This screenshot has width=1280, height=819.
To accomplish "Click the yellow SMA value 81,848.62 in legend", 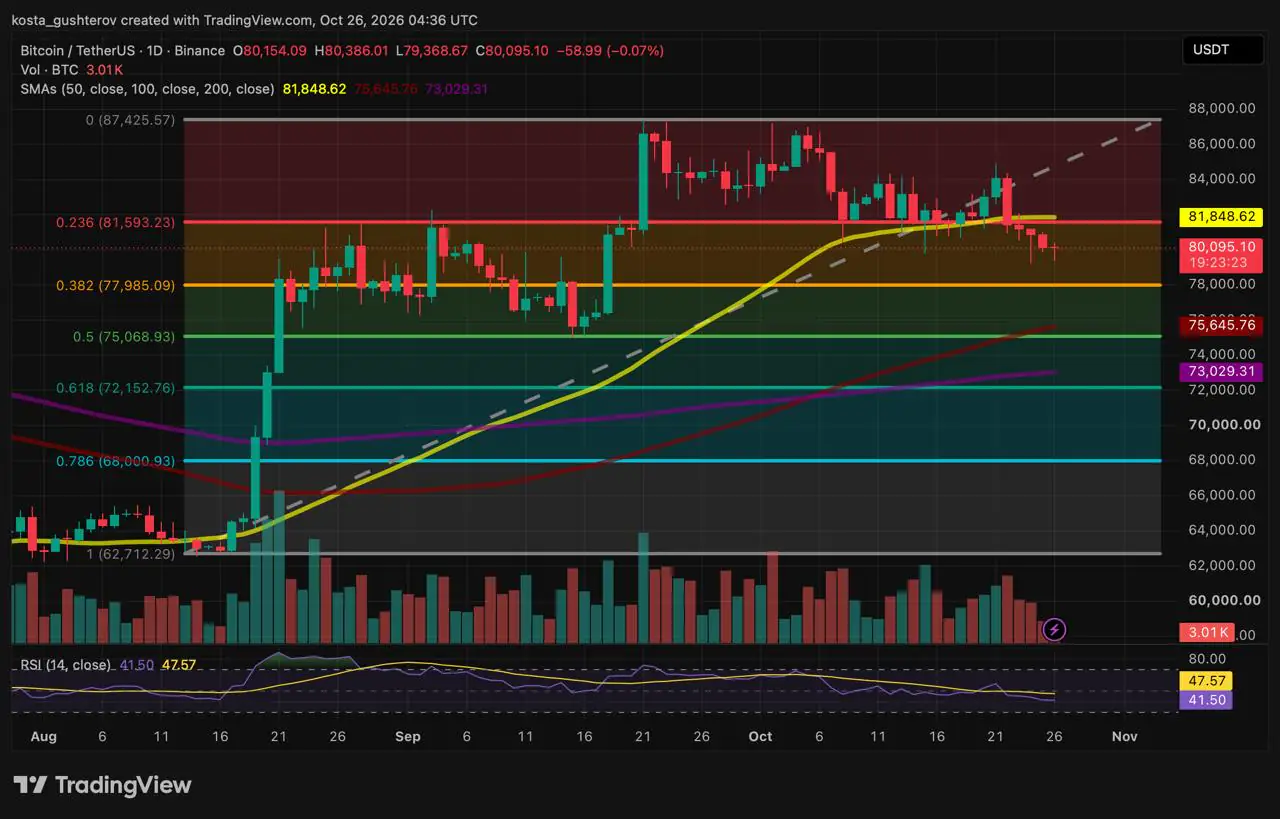I will (x=315, y=89).
